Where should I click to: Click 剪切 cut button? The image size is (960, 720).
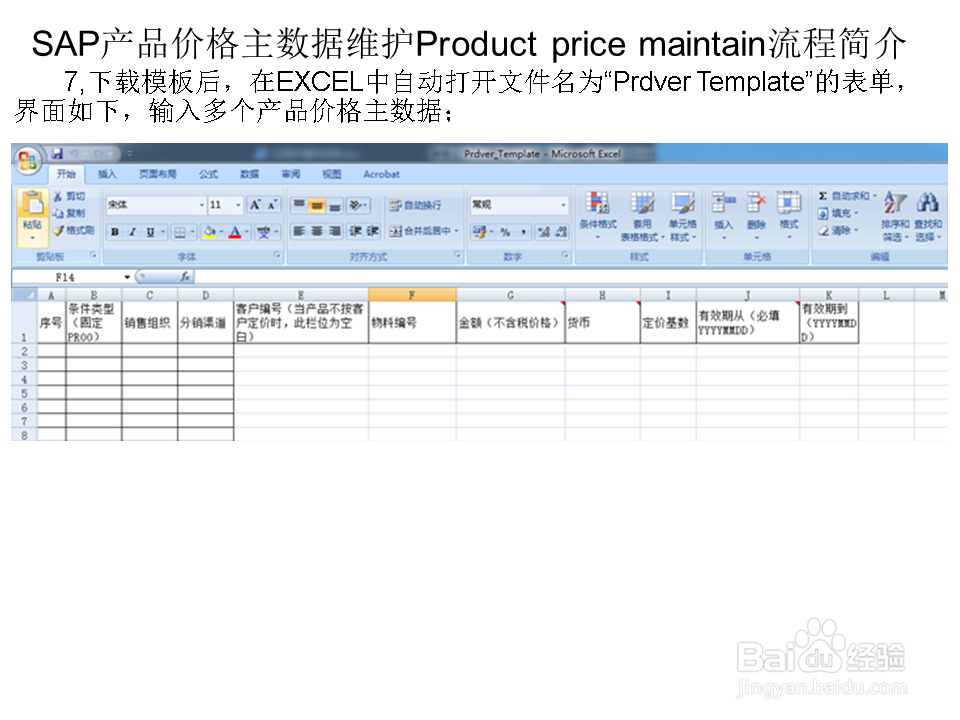click(69, 197)
